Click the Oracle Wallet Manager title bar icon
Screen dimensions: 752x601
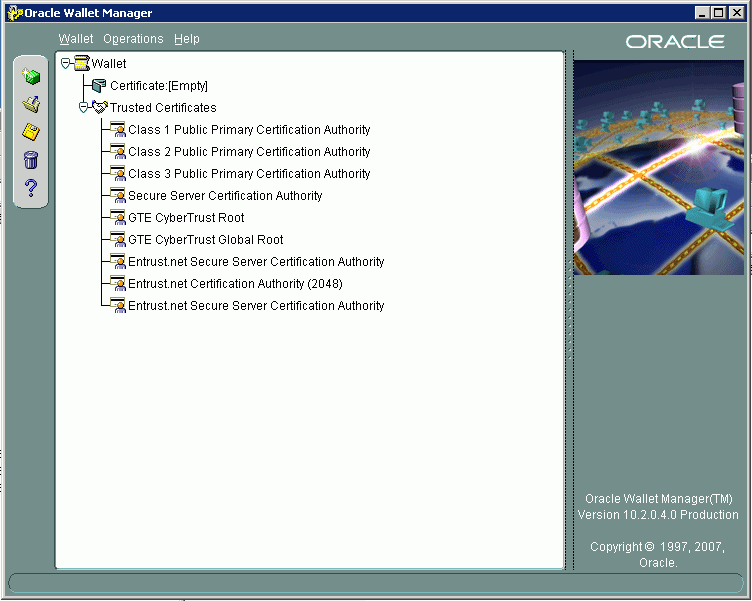click(15, 13)
